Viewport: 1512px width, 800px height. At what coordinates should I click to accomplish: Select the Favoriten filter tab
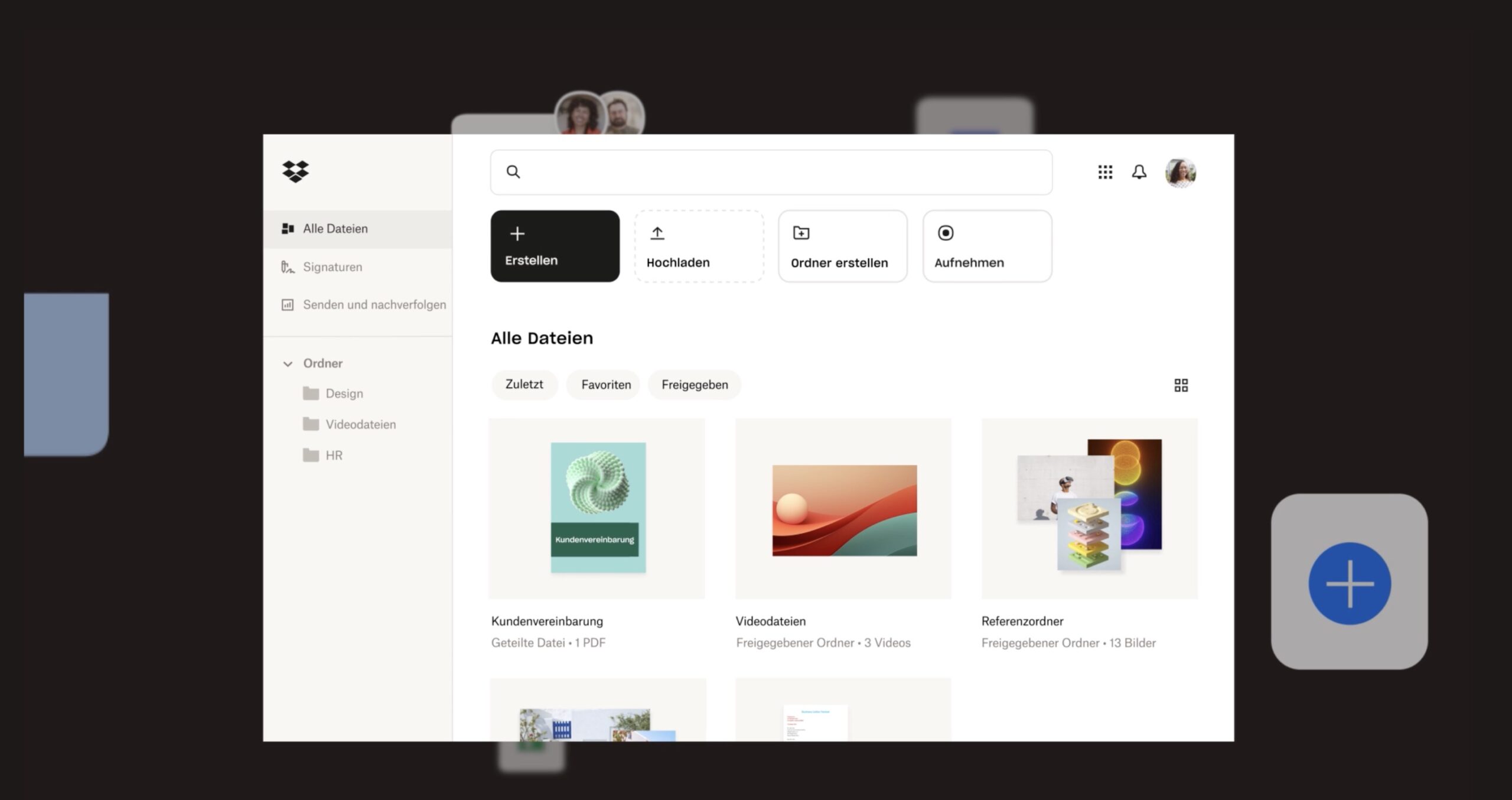coord(605,385)
